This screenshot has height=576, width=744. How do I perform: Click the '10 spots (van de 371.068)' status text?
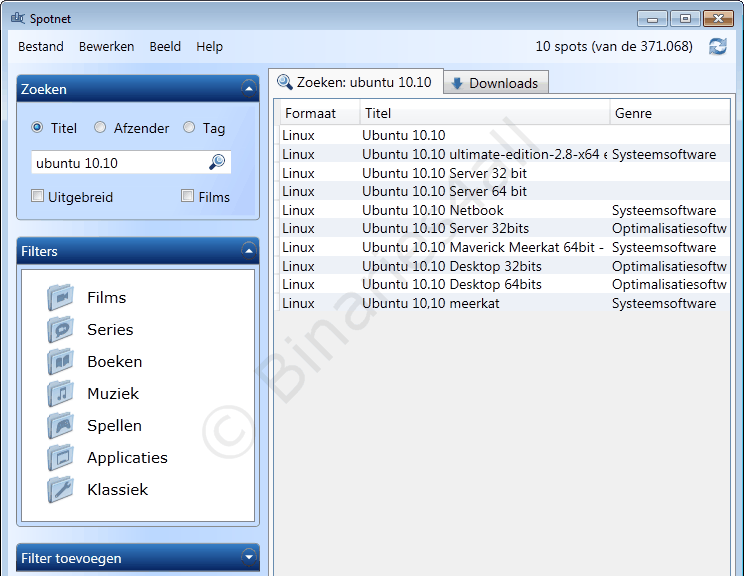(614, 46)
